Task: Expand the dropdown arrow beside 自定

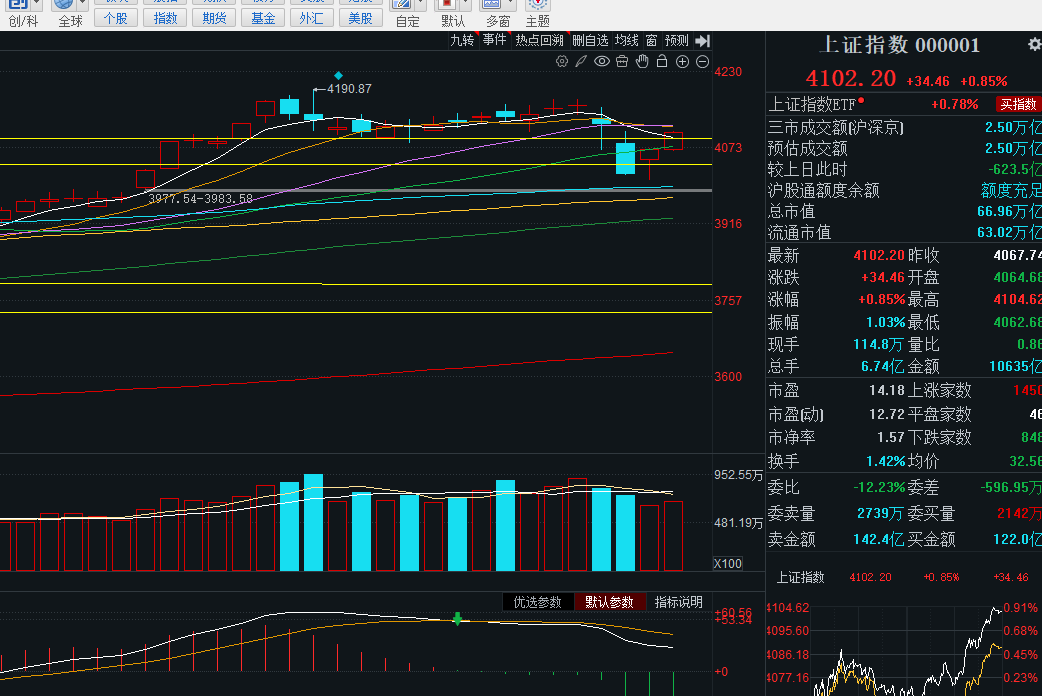Action: [x=421, y=4]
